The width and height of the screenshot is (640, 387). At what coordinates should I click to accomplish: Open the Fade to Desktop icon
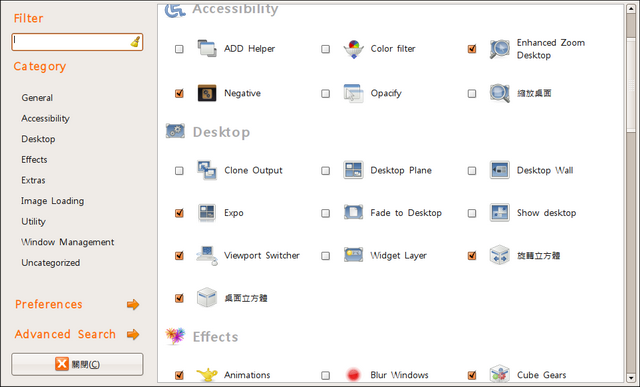(353, 213)
